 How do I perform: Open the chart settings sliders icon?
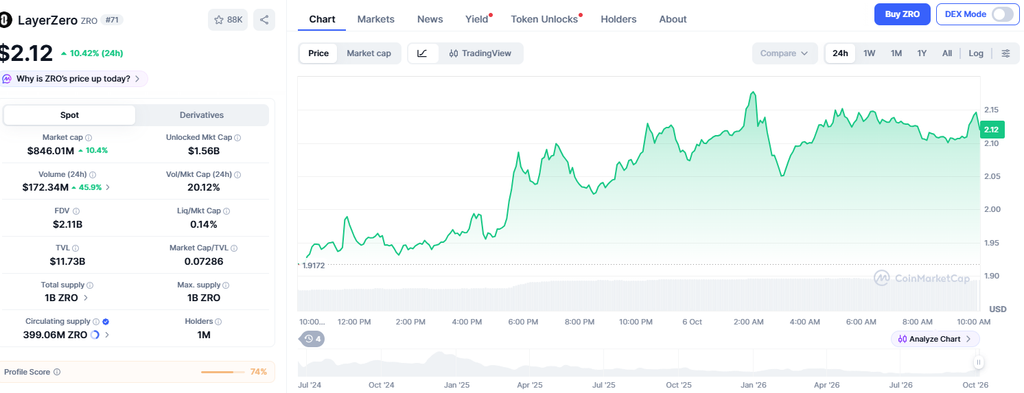click(1006, 54)
